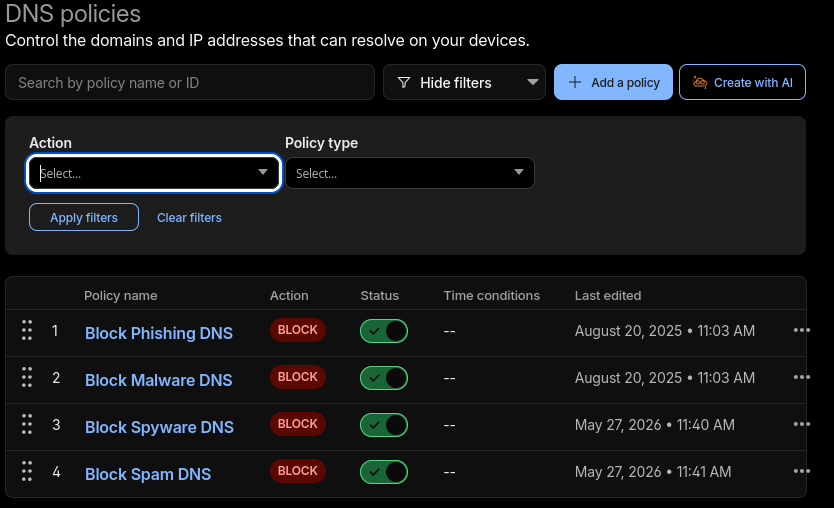Click the May 27, 2026 • 11:40 AM date
Viewport: 834px width, 508px height.
point(655,424)
